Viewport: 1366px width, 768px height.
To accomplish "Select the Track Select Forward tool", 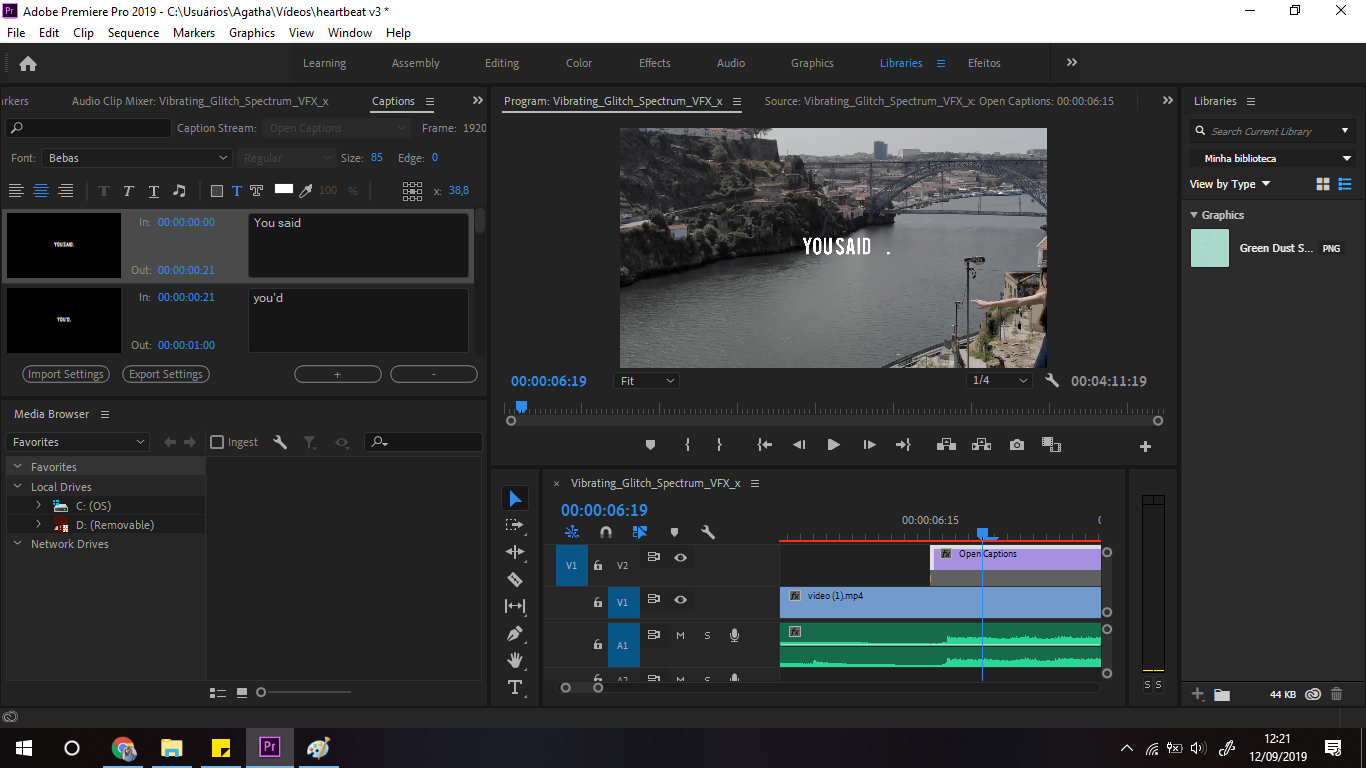I will 515,524.
